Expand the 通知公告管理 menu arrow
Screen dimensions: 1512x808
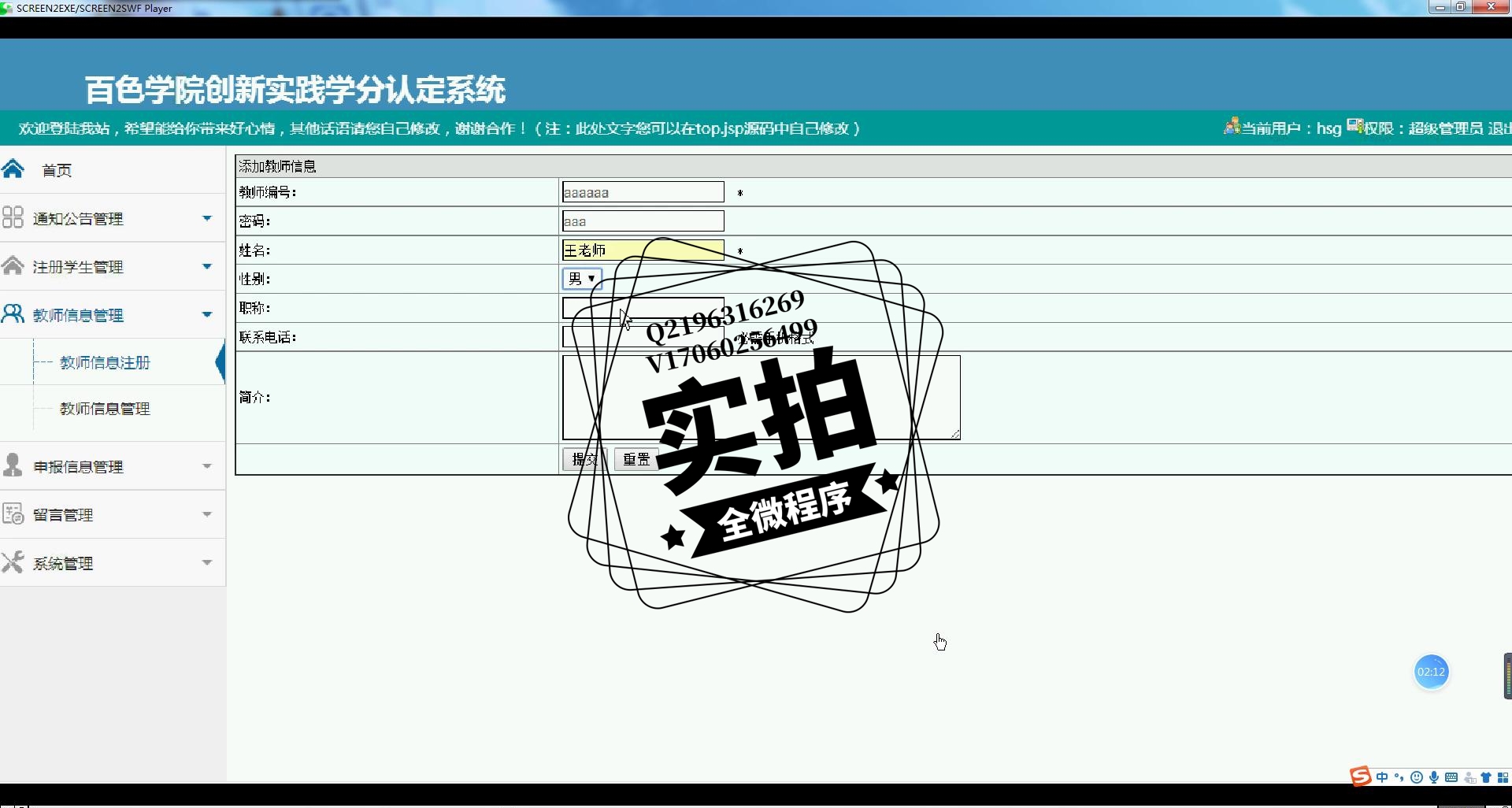tap(207, 218)
